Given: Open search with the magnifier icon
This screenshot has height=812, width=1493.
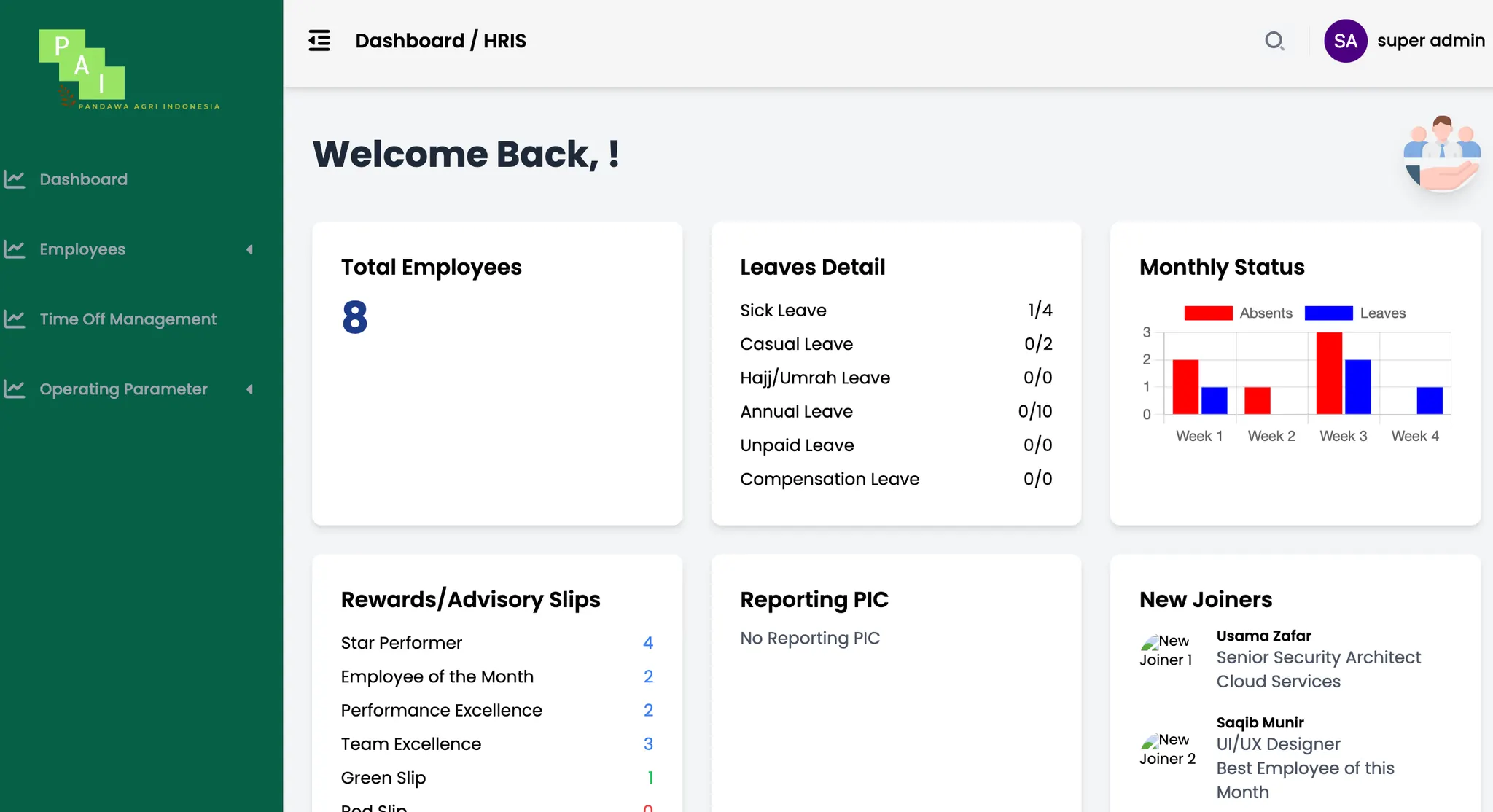Looking at the screenshot, I should point(1274,41).
